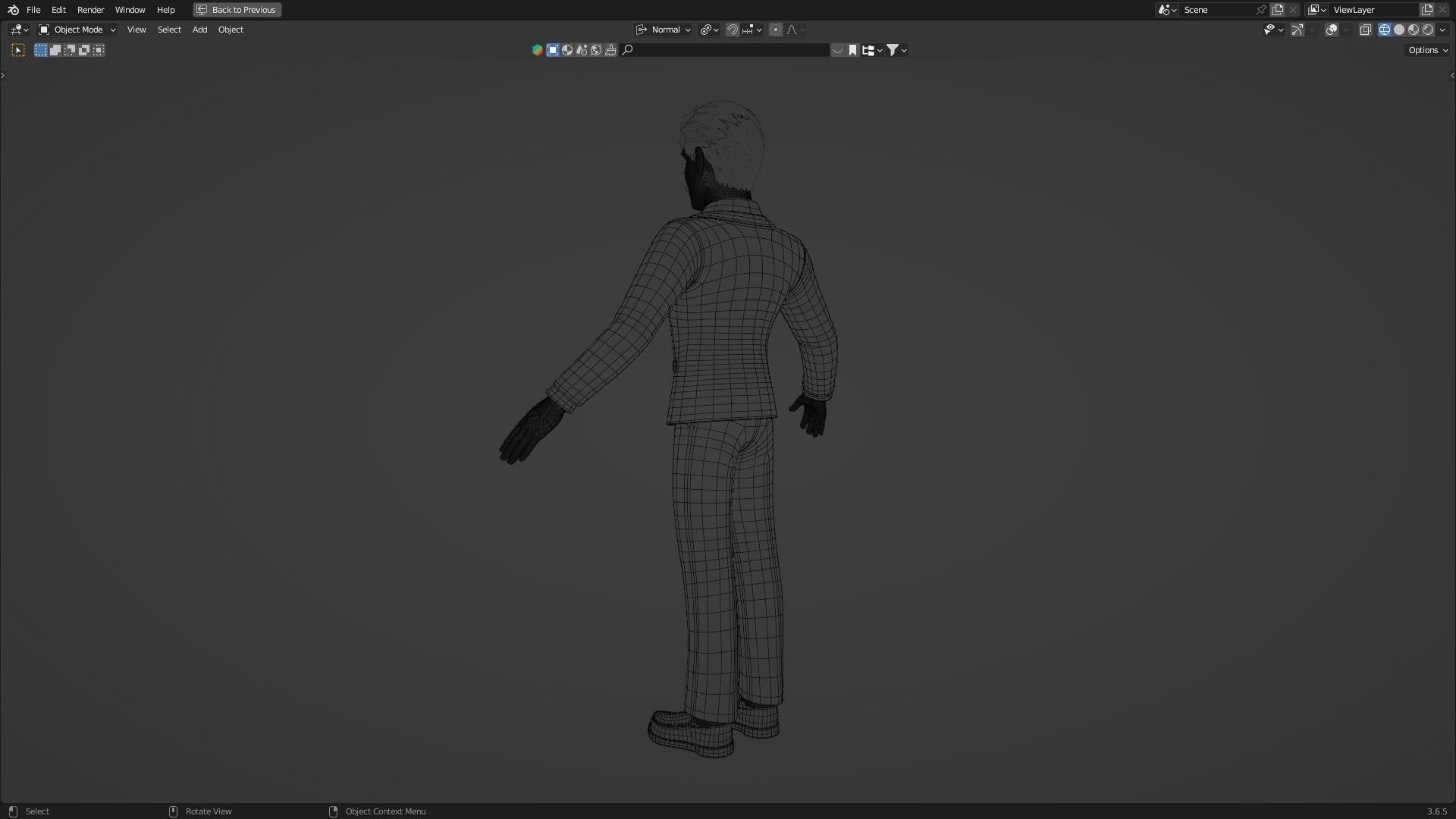Toggle proportional editing
This screenshot has width=1456, height=819.
point(776,30)
